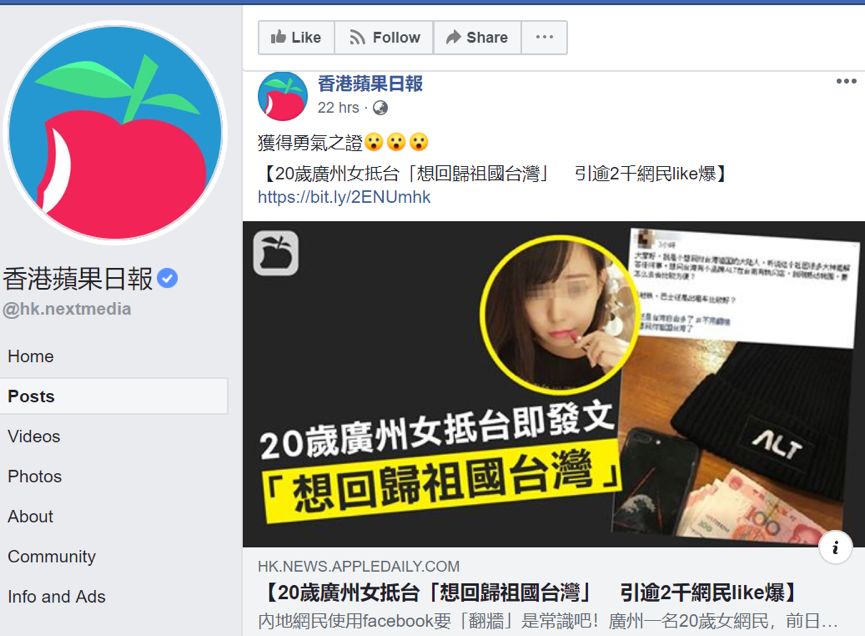
Task: Open the large apple profile picture
Action: (115, 133)
